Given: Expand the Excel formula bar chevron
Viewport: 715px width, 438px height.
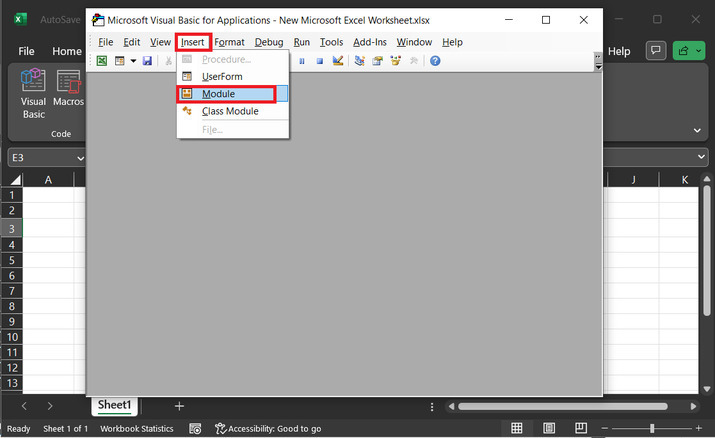Looking at the screenshot, I should [x=701, y=157].
